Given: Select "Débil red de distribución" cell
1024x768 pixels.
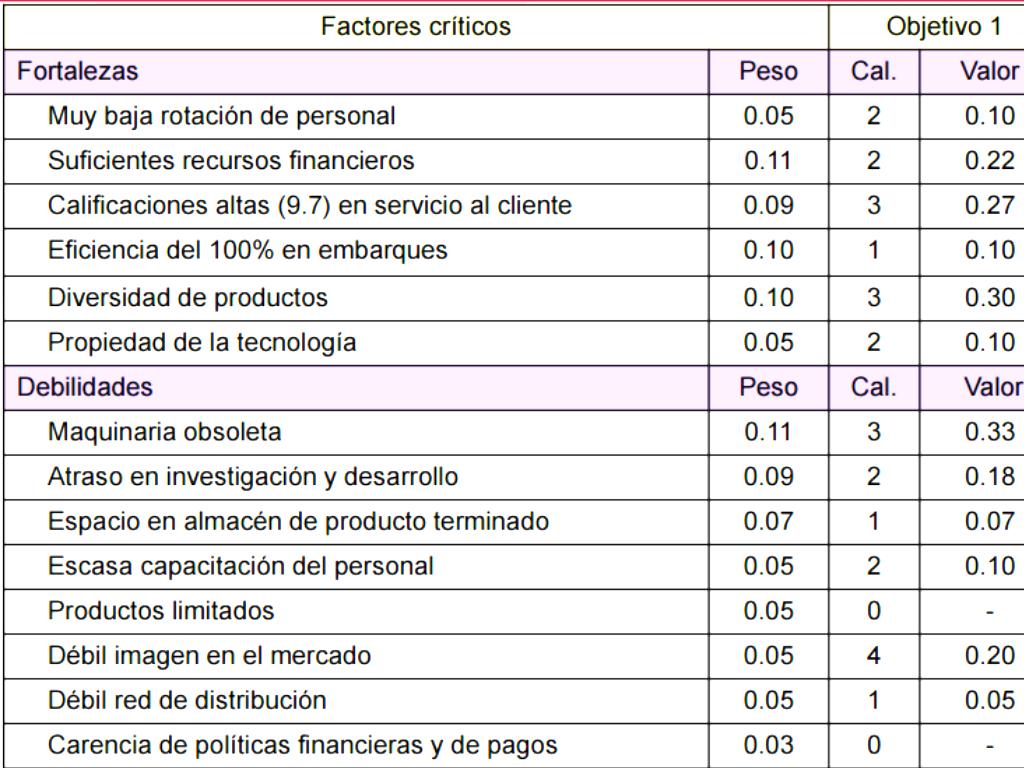Looking at the screenshot, I should pos(186,700).
